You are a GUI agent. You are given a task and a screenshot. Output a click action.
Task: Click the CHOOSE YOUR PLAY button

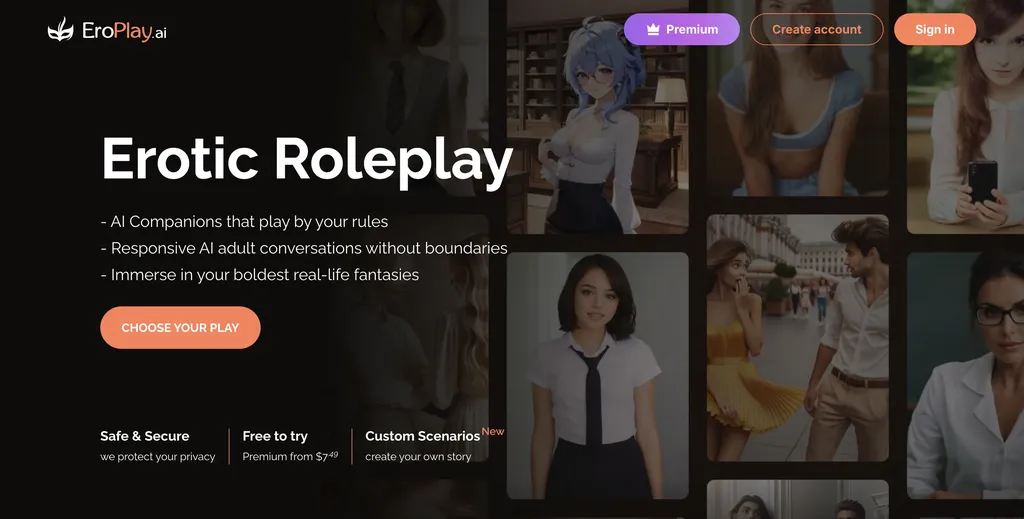180,328
